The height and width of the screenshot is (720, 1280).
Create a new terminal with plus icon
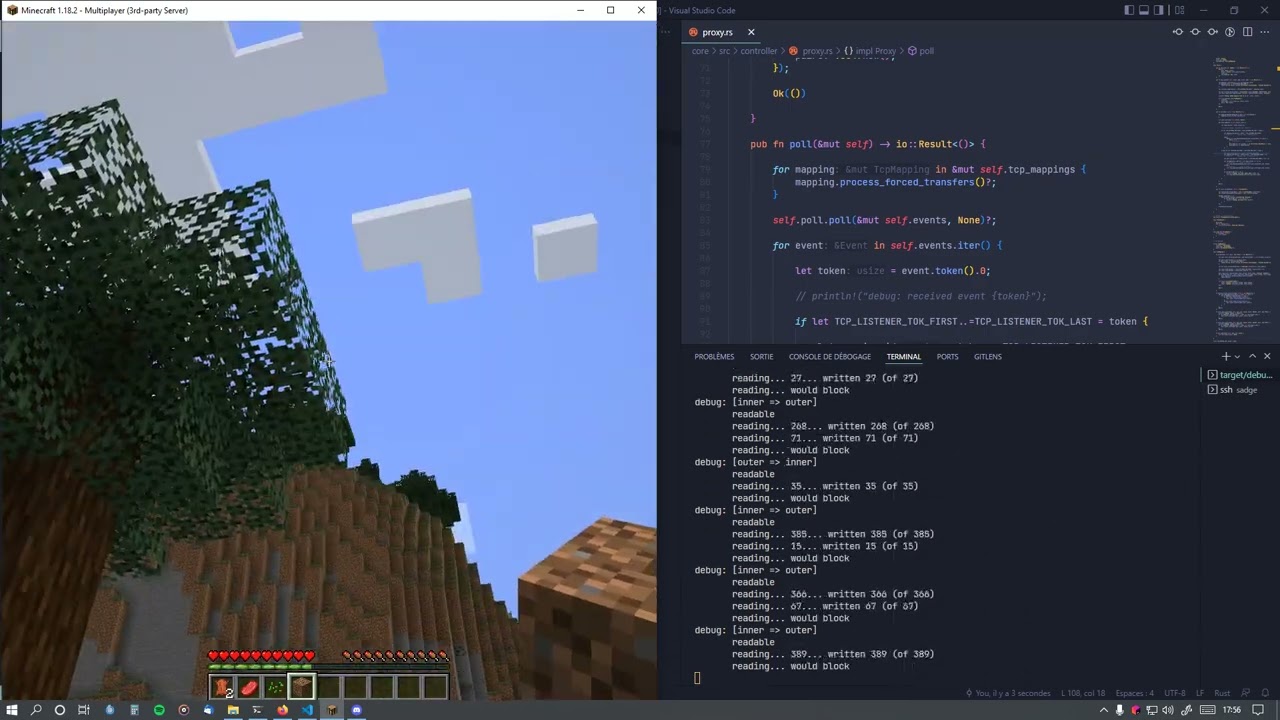point(1226,356)
